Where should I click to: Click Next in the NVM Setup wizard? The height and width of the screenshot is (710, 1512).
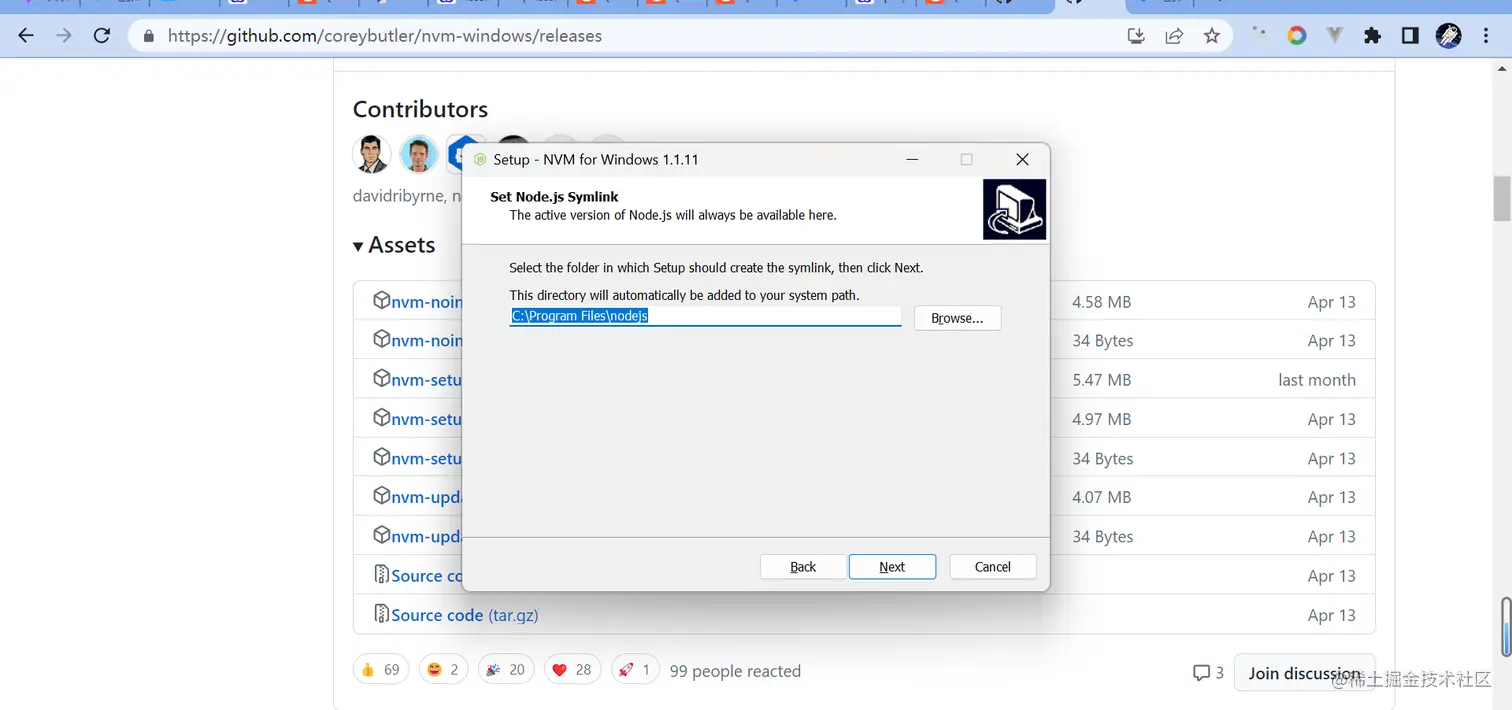pos(892,567)
